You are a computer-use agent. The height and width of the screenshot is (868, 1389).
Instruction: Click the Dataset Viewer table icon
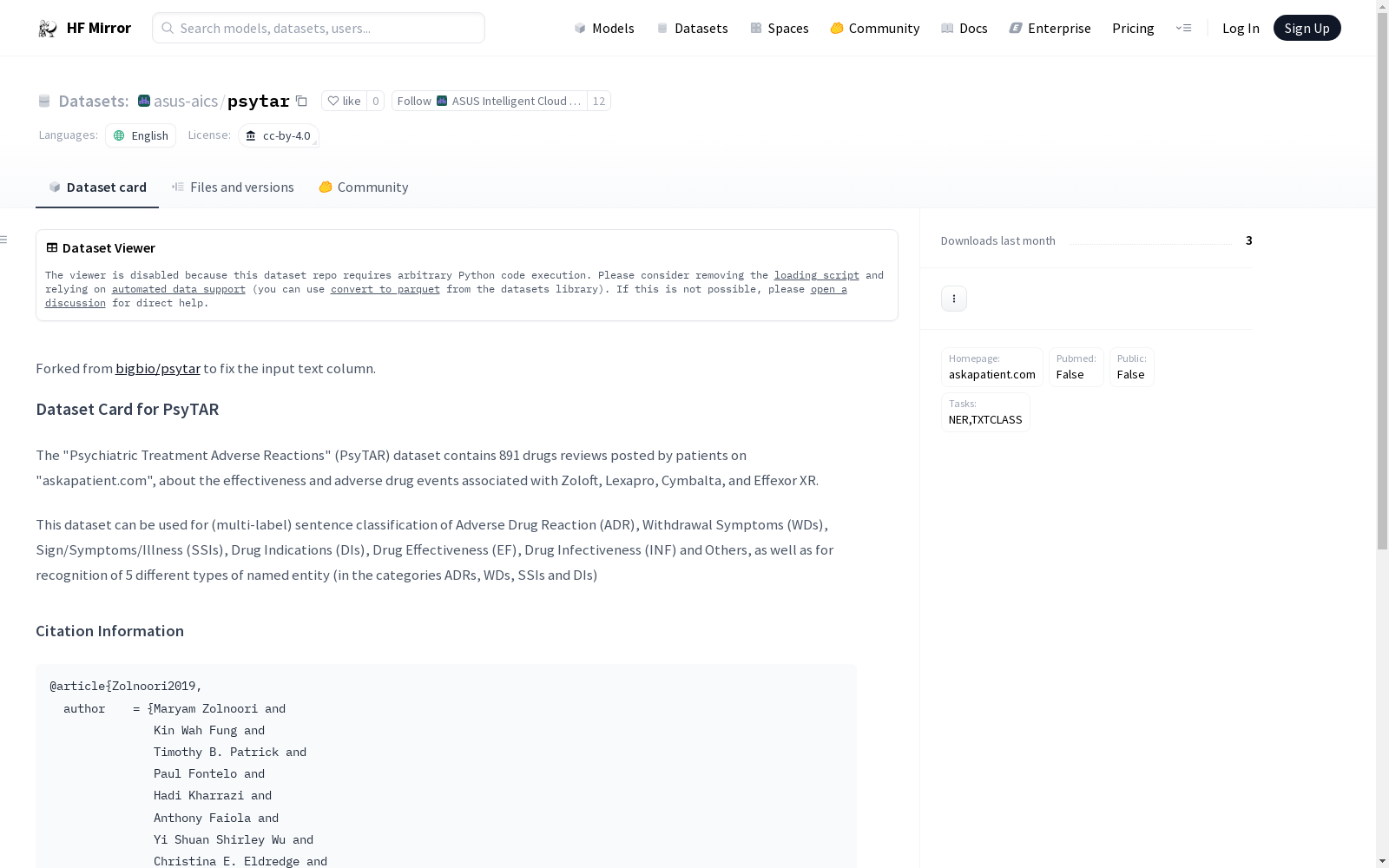click(x=52, y=247)
